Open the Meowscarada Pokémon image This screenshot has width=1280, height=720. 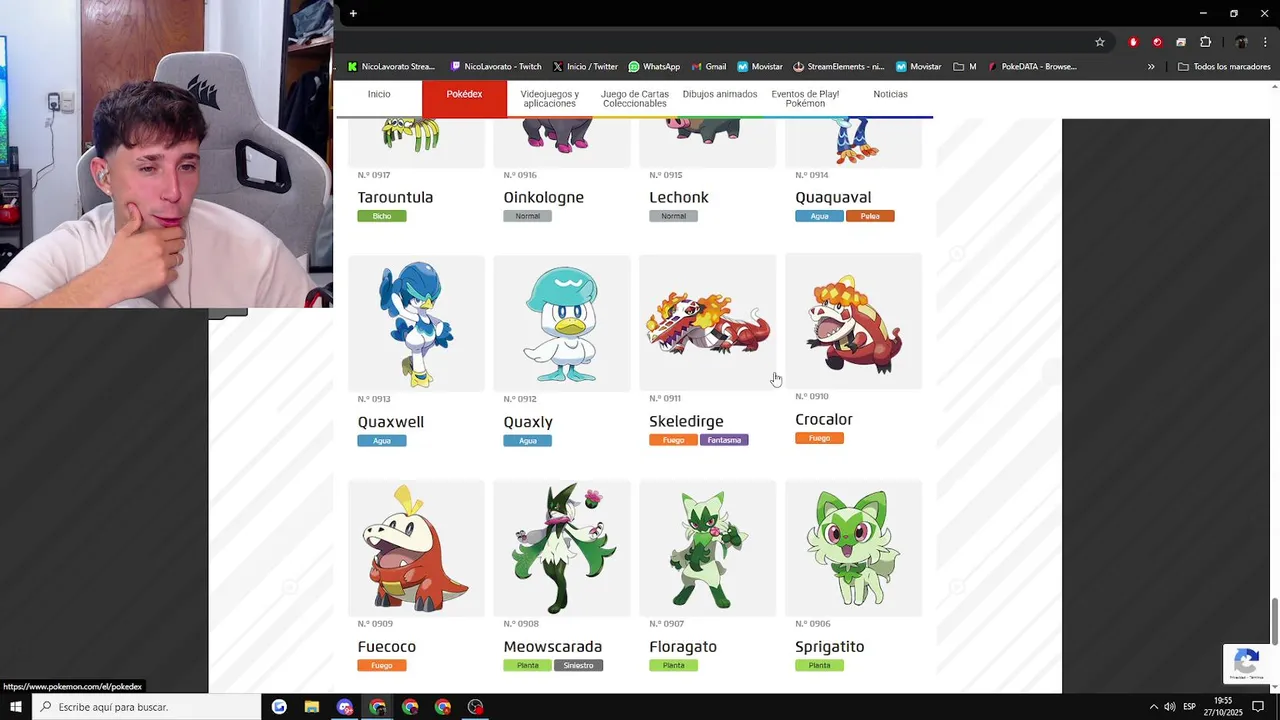[562, 548]
